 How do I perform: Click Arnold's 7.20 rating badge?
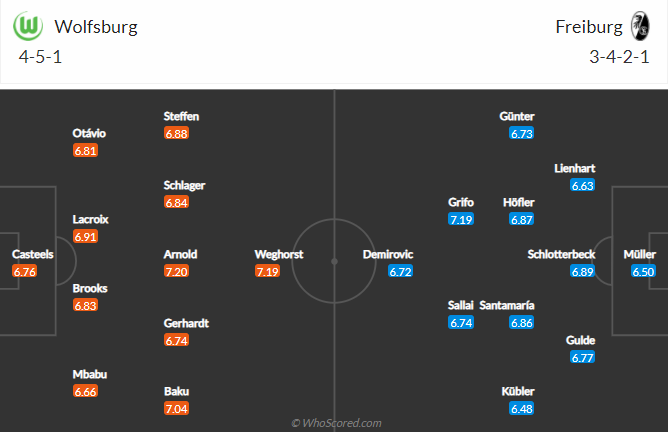click(x=176, y=271)
